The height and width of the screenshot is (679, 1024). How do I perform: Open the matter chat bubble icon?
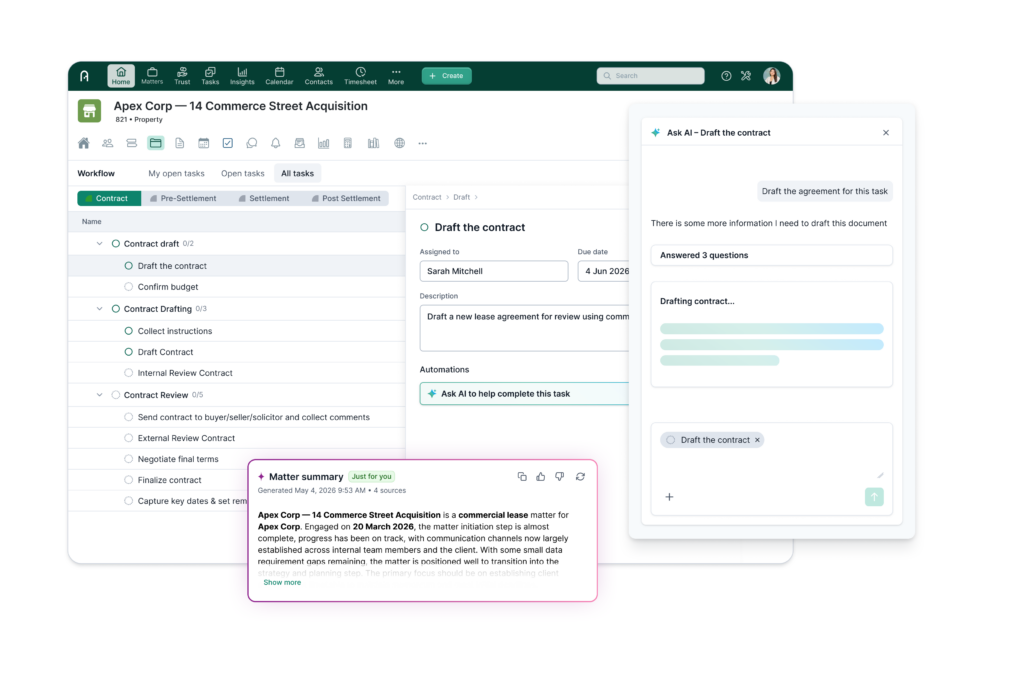pyautogui.click(x=251, y=143)
